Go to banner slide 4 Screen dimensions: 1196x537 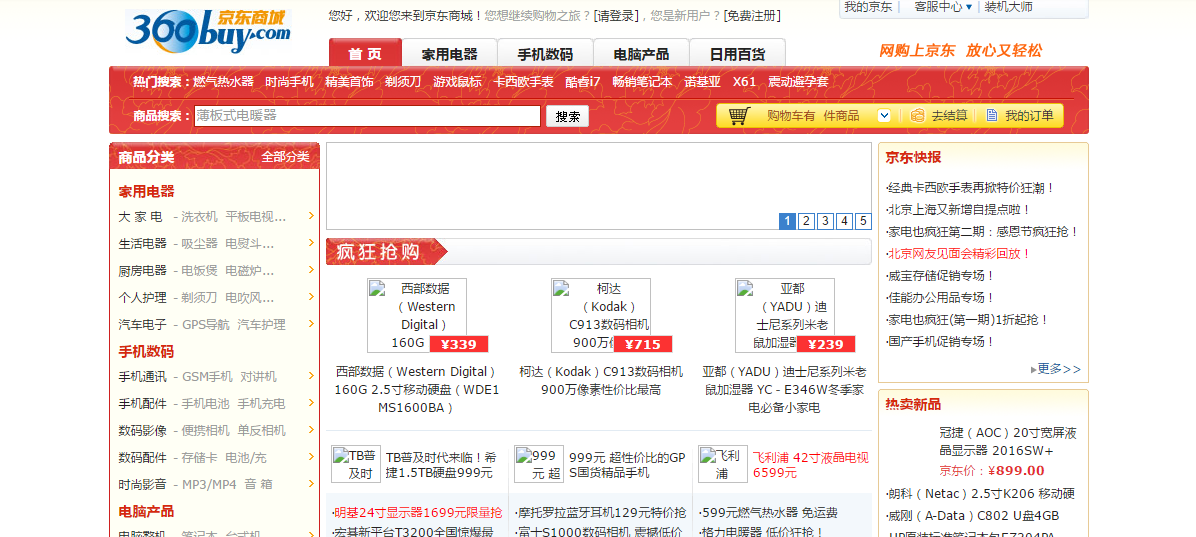844,221
